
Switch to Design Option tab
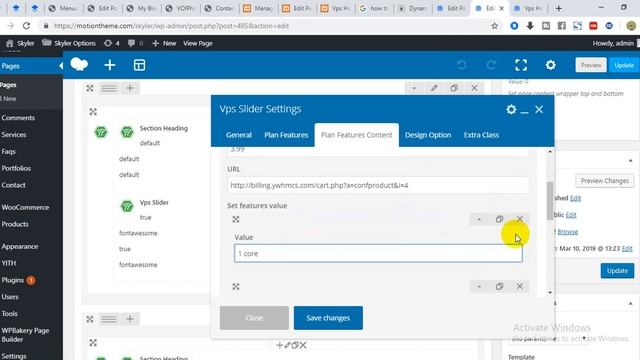tap(428, 135)
